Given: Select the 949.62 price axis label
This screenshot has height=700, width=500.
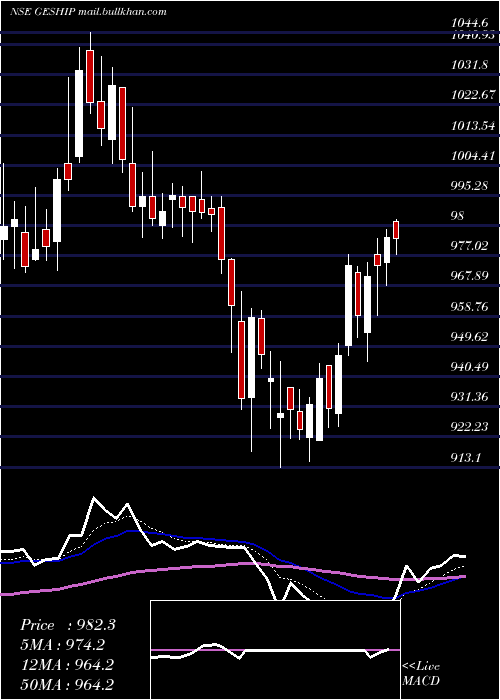Looking at the screenshot, I should click(x=470, y=336).
